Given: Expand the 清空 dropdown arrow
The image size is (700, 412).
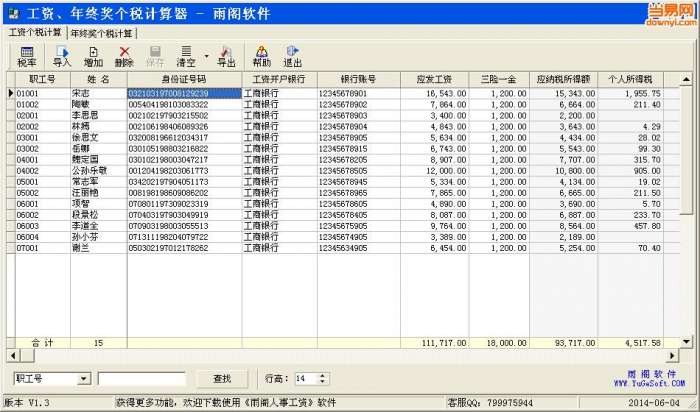Looking at the screenshot, I should pos(206,56).
